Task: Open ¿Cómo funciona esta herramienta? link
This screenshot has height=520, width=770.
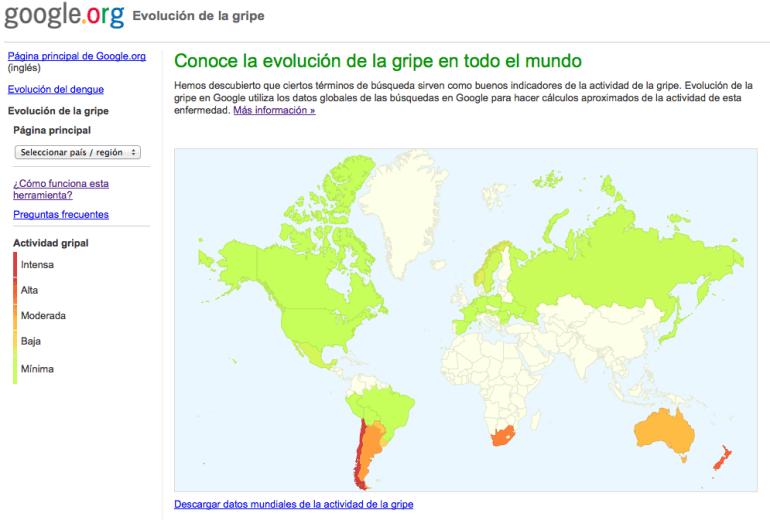Action: pyautogui.click(x=61, y=189)
